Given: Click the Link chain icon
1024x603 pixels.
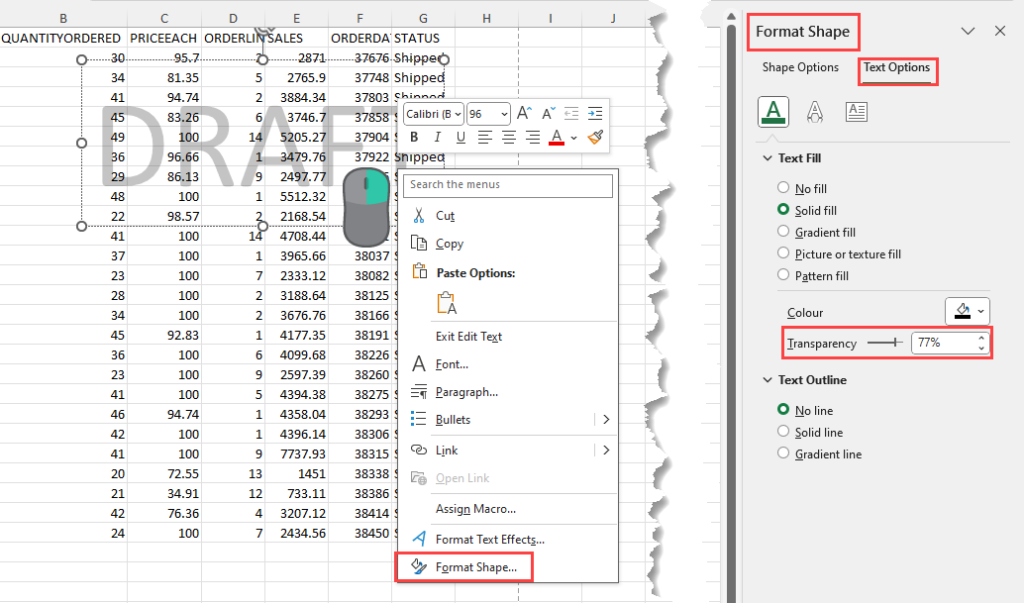Looking at the screenshot, I should point(419,450).
